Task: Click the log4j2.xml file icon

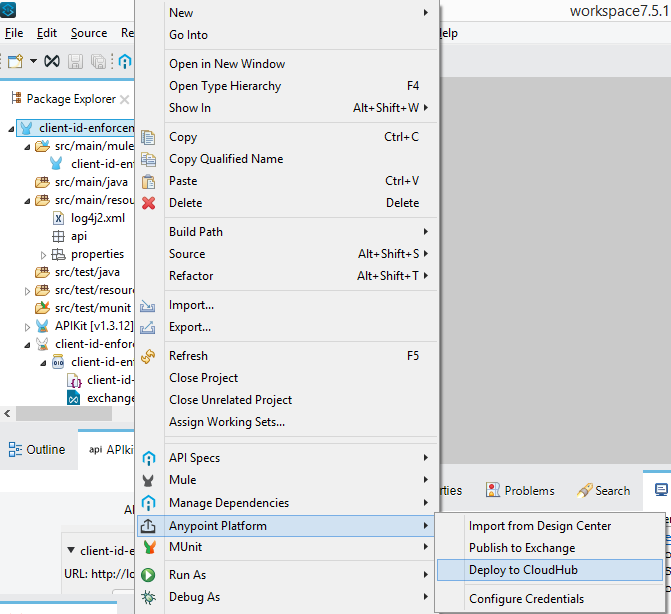Action: (59, 218)
